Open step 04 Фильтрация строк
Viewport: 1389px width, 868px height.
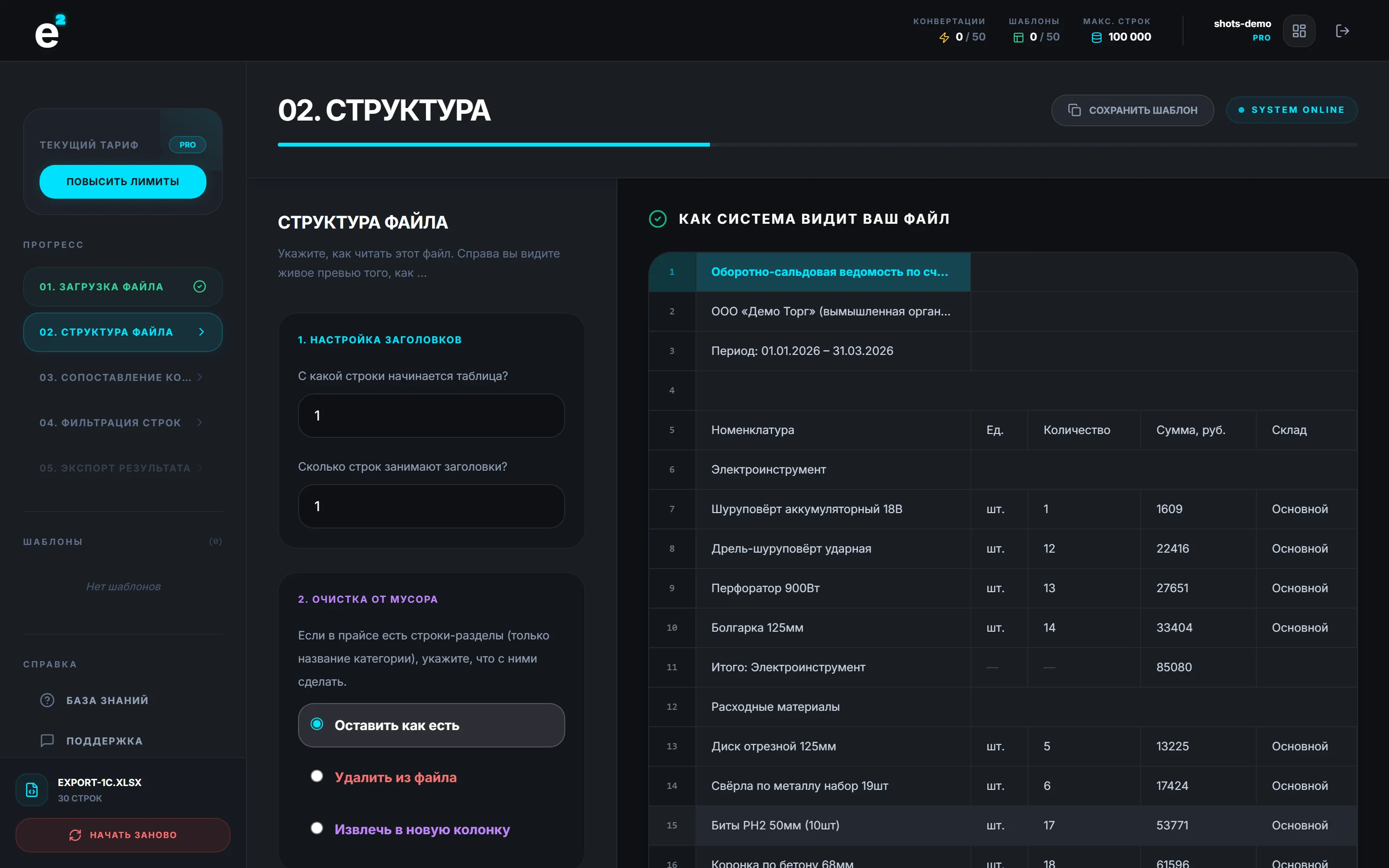[123, 422]
